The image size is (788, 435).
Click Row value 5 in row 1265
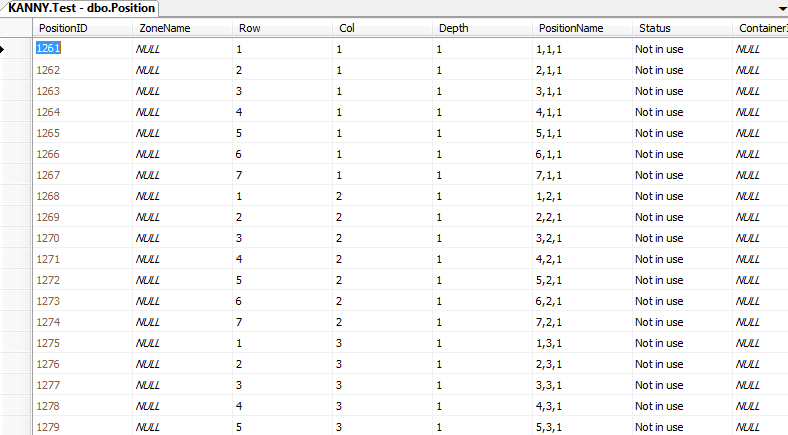click(282, 134)
